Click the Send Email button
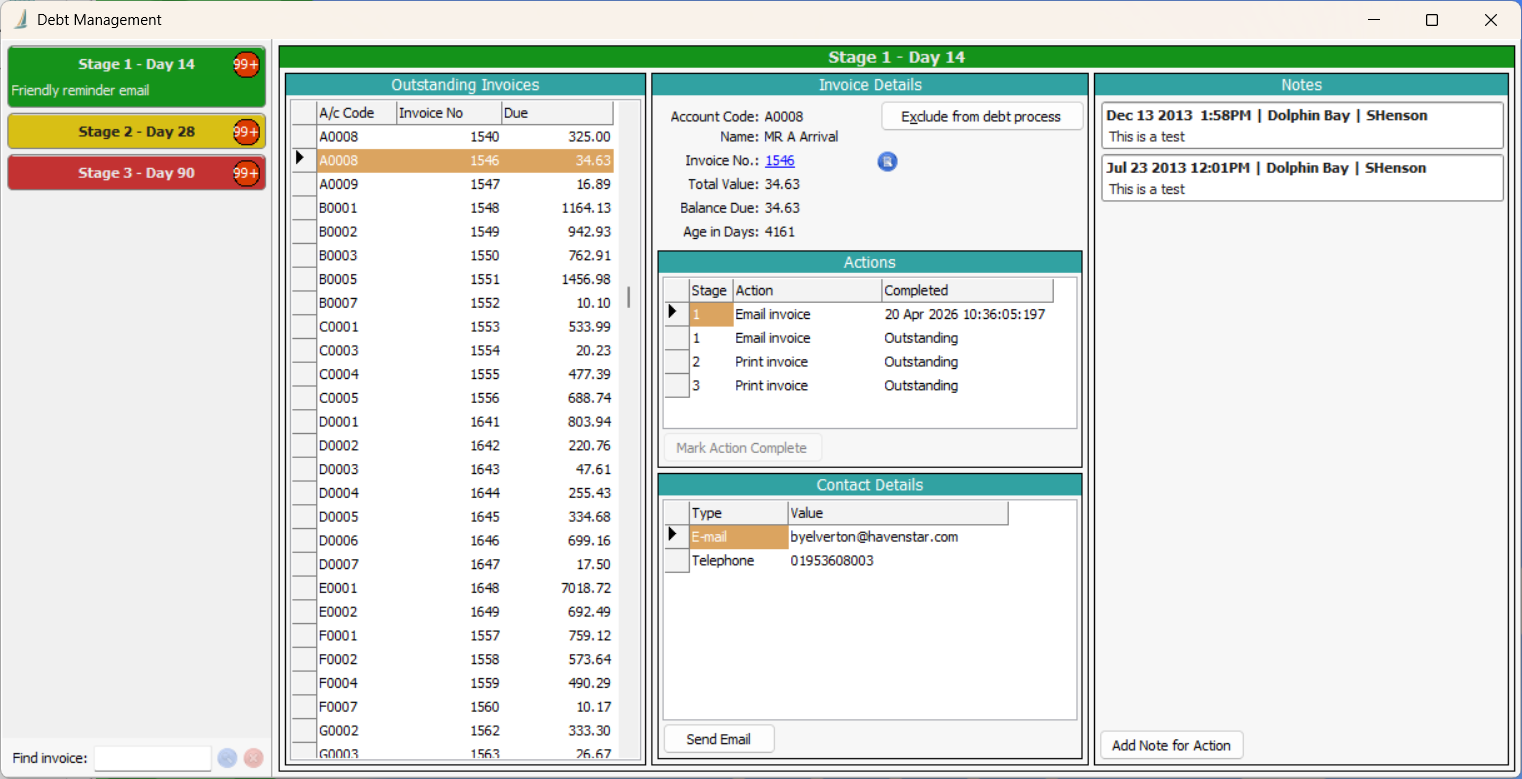The image size is (1522, 779). [x=718, y=740]
